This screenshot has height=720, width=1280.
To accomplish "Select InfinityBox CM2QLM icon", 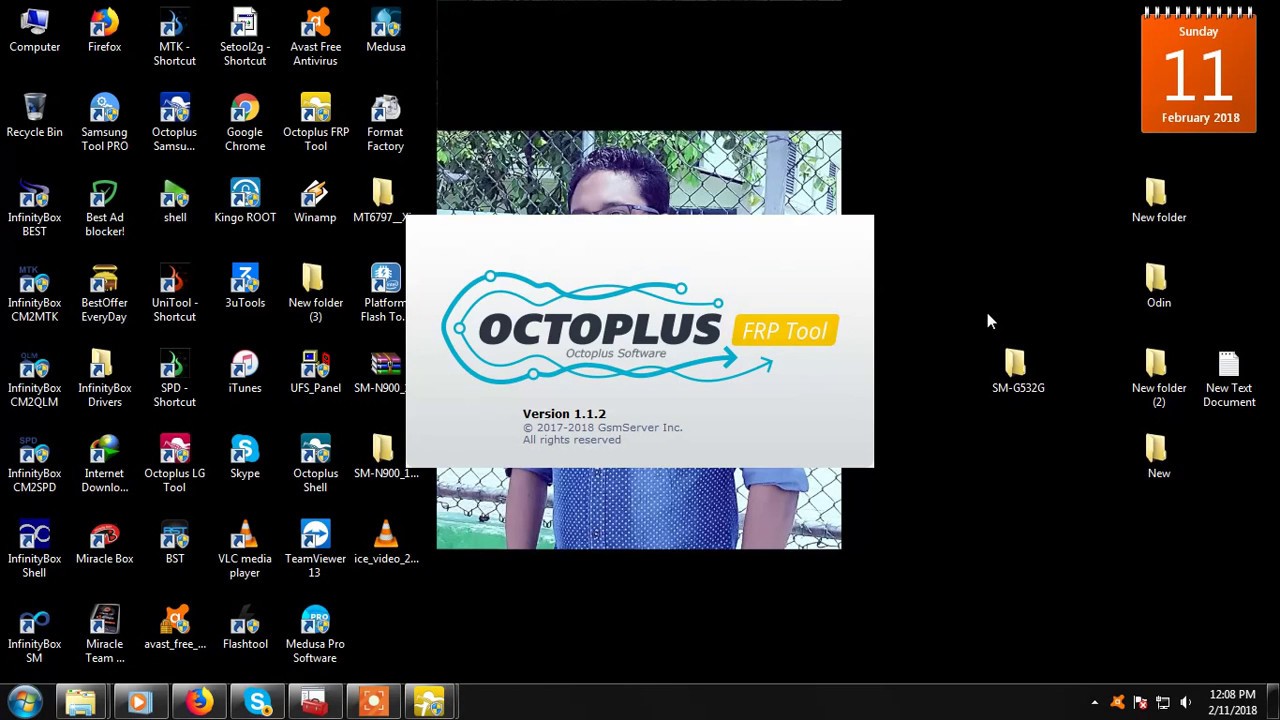I will coord(34,379).
